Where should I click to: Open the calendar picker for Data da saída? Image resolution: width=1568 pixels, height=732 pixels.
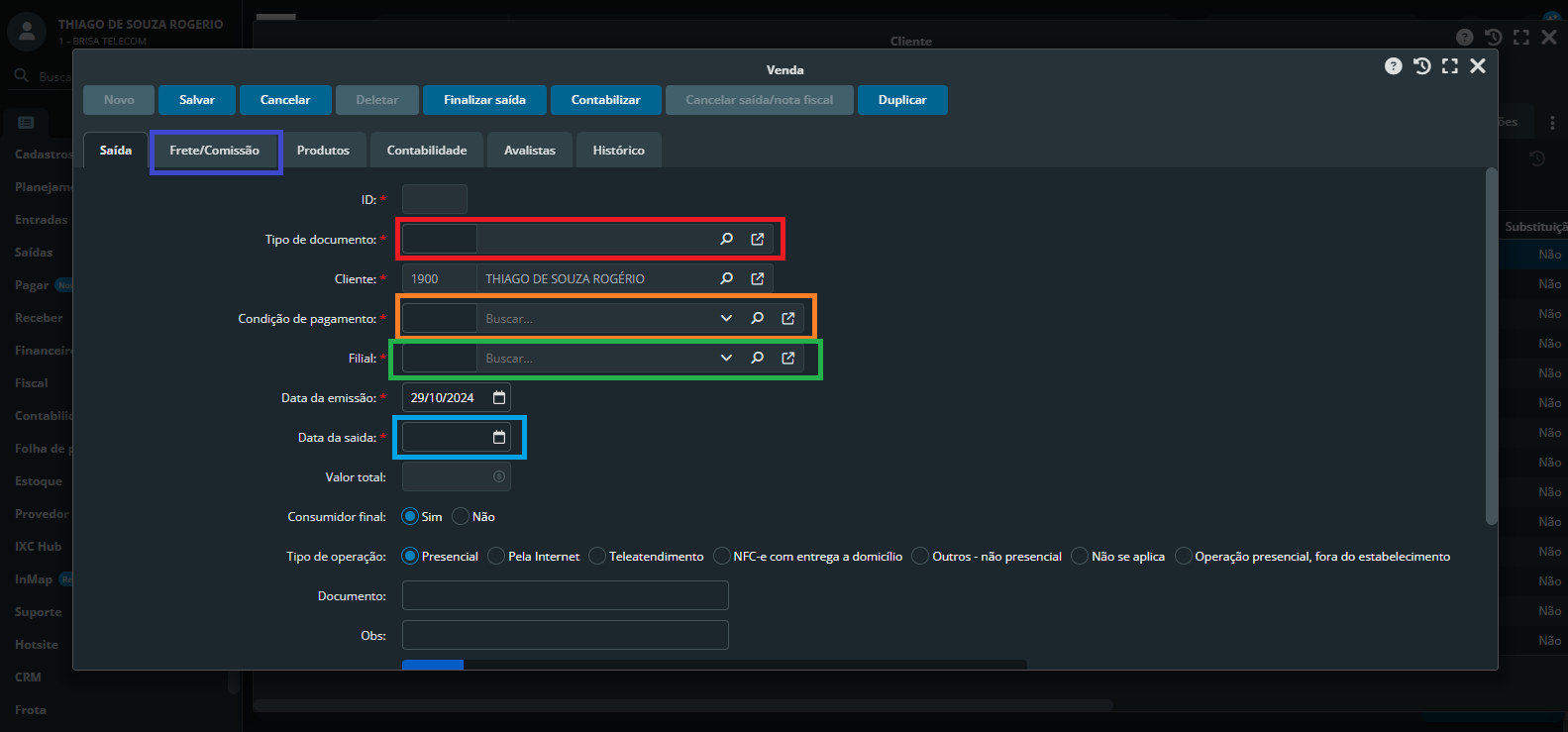coord(499,437)
